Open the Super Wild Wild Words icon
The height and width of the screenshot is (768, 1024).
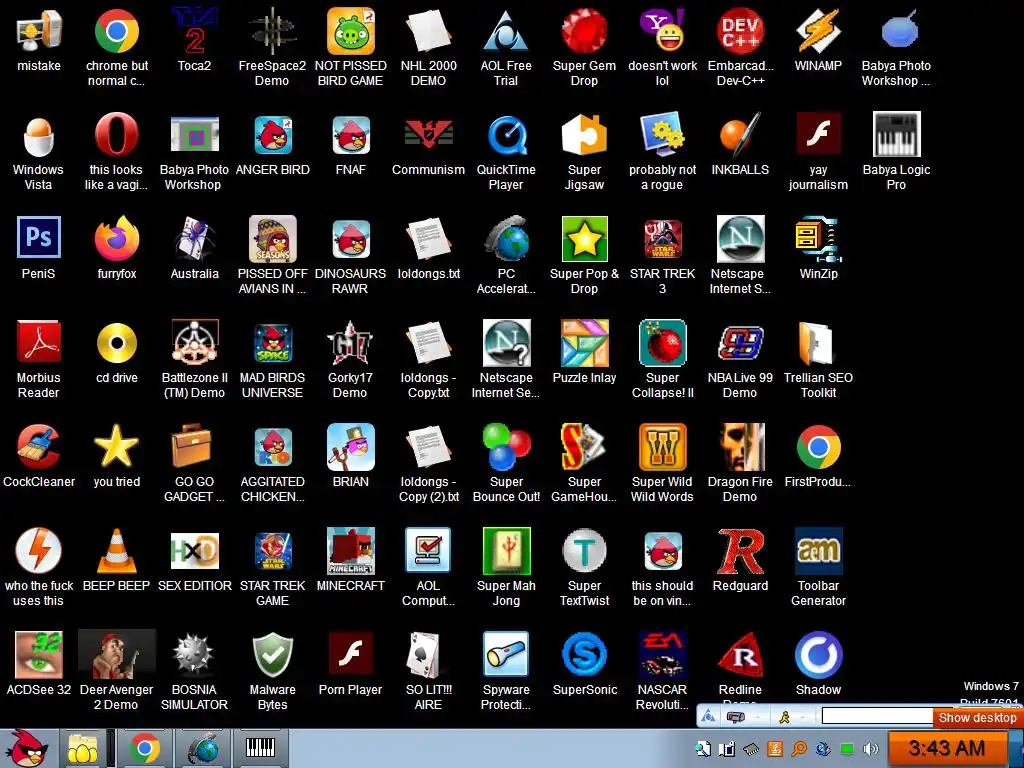click(x=662, y=447)
